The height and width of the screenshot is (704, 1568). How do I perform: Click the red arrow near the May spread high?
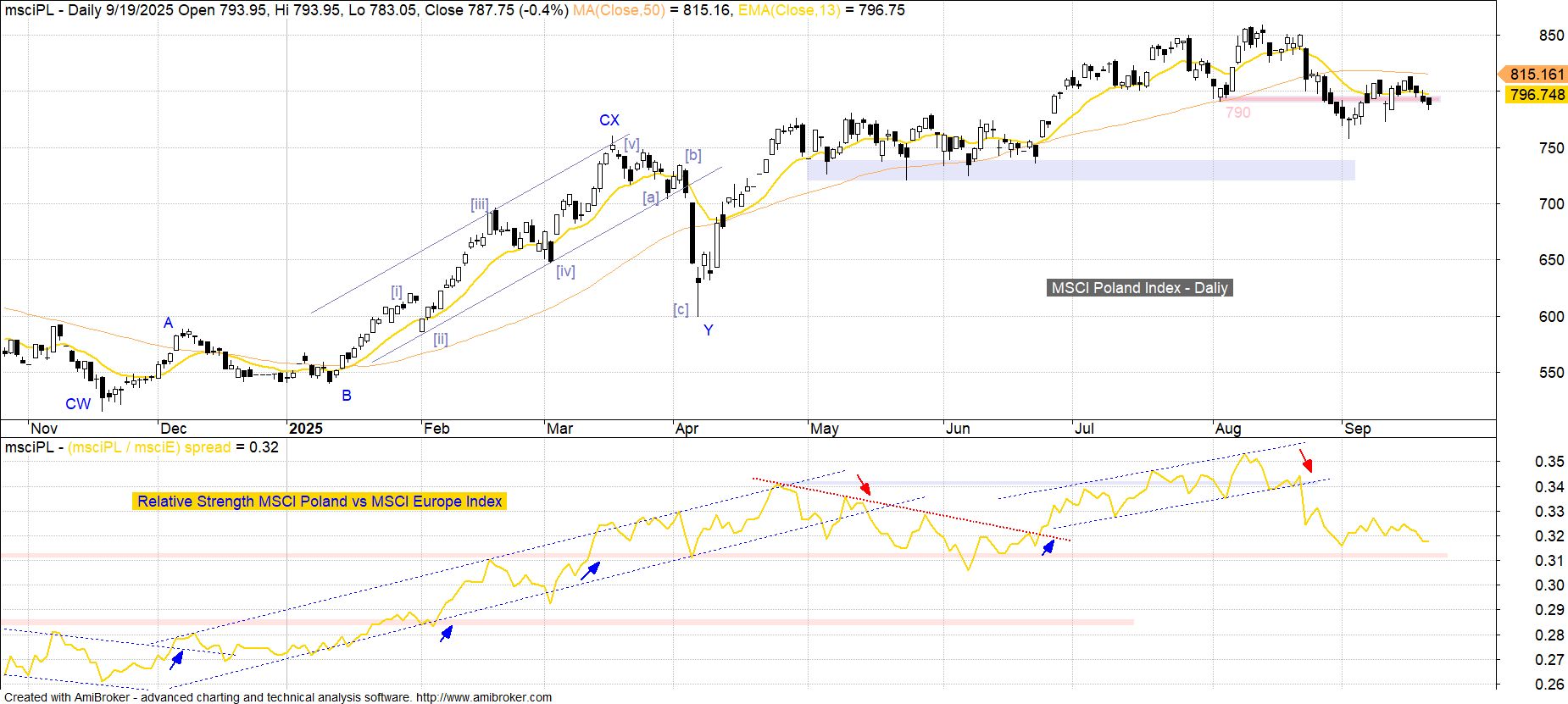pyautogui.click(x=864, y=485)
